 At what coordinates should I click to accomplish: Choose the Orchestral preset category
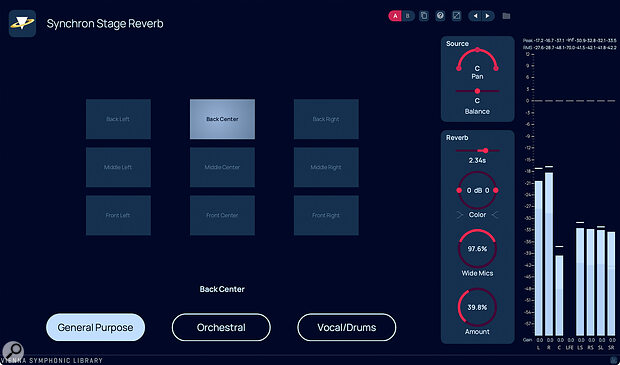(221, 327)
